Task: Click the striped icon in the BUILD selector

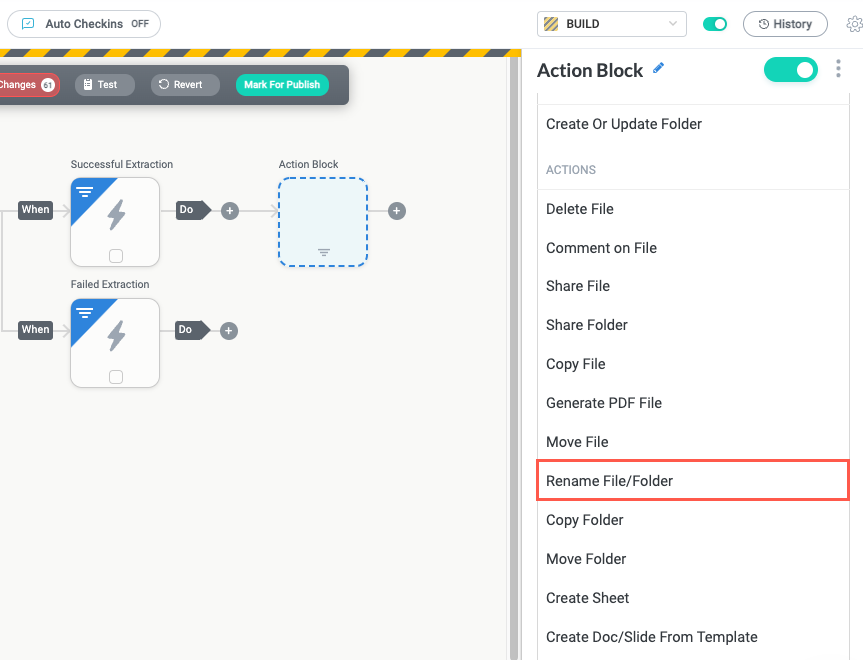Action: [x=551, y=23]
